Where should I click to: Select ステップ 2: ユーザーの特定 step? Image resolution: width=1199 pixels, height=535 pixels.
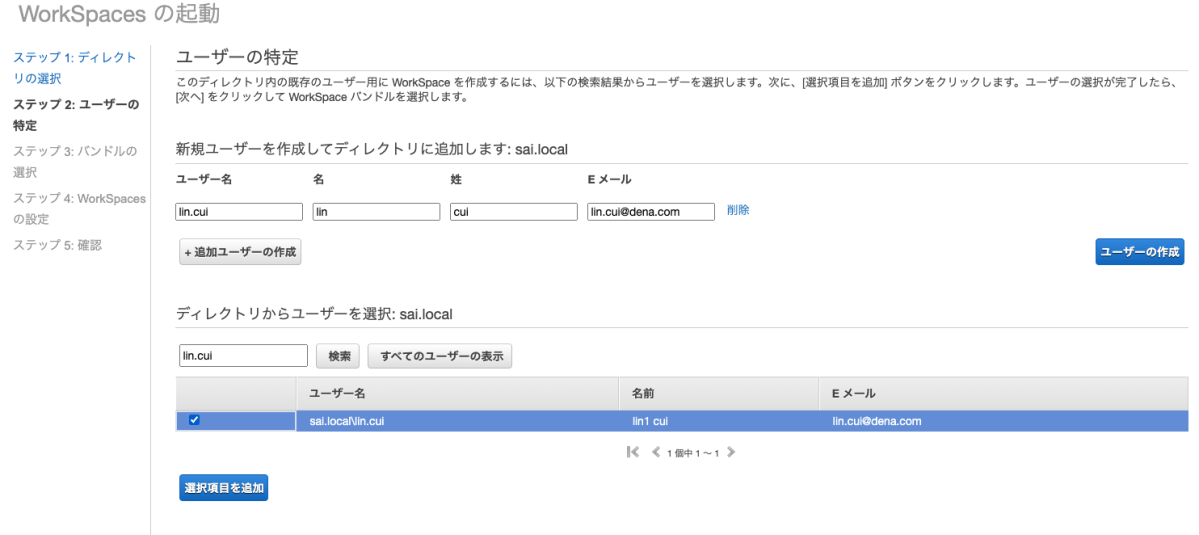[76, 115]
